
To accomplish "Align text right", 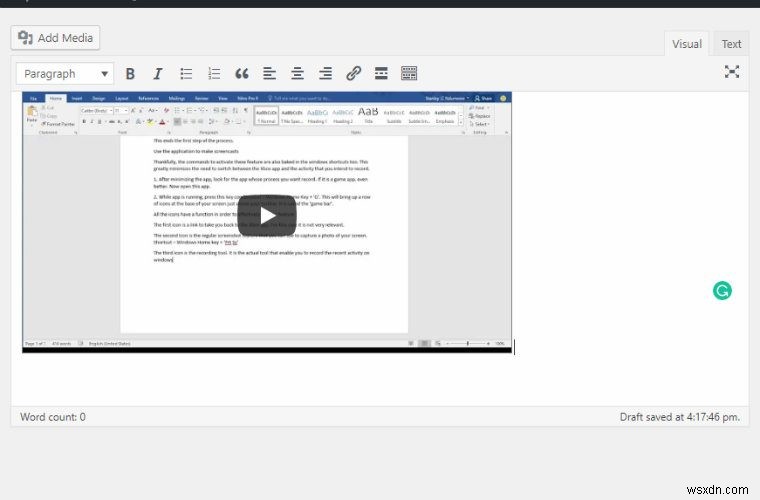I will 325,74.
